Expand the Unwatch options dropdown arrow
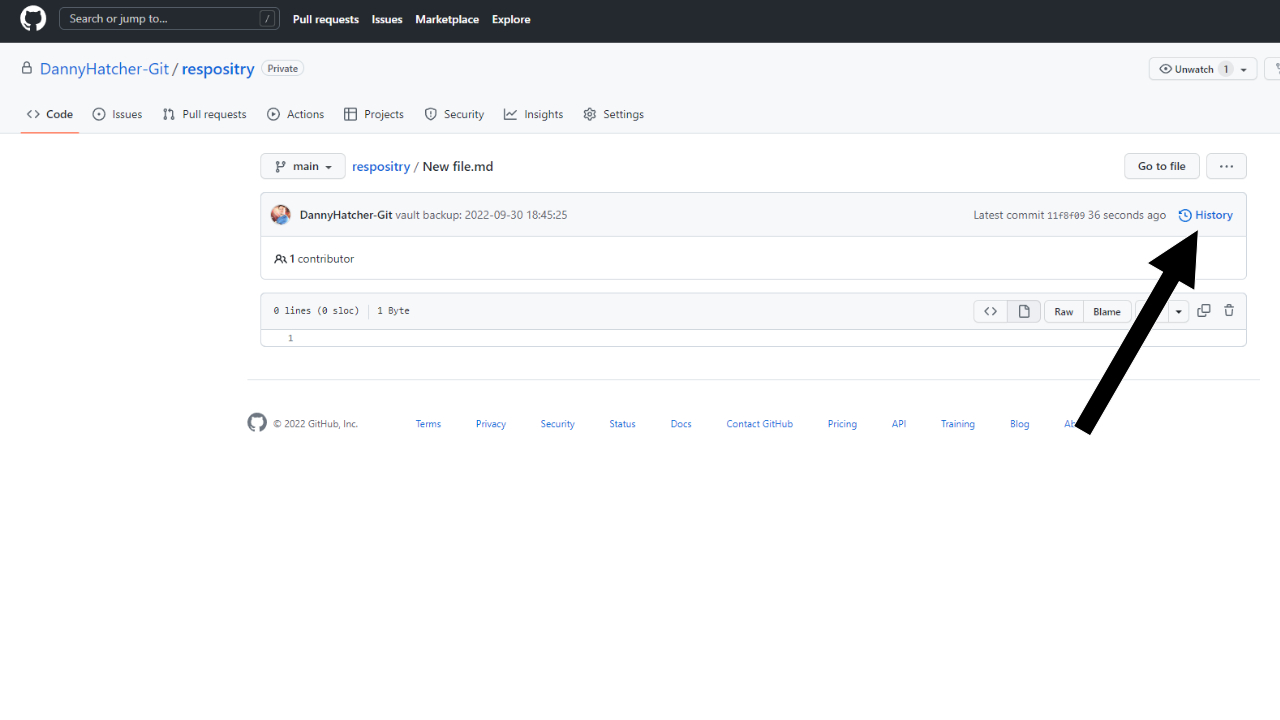 pos(1243,68)
